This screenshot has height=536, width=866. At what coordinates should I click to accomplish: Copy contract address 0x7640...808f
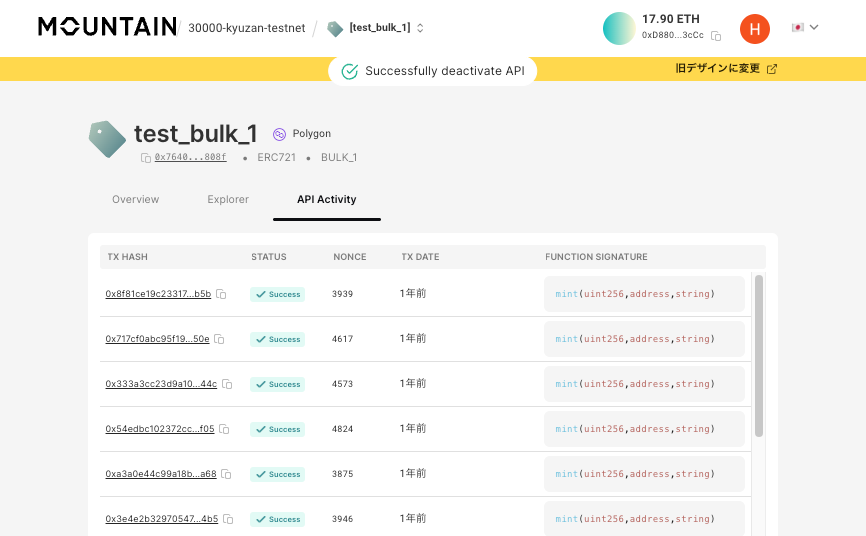point(146,158)
